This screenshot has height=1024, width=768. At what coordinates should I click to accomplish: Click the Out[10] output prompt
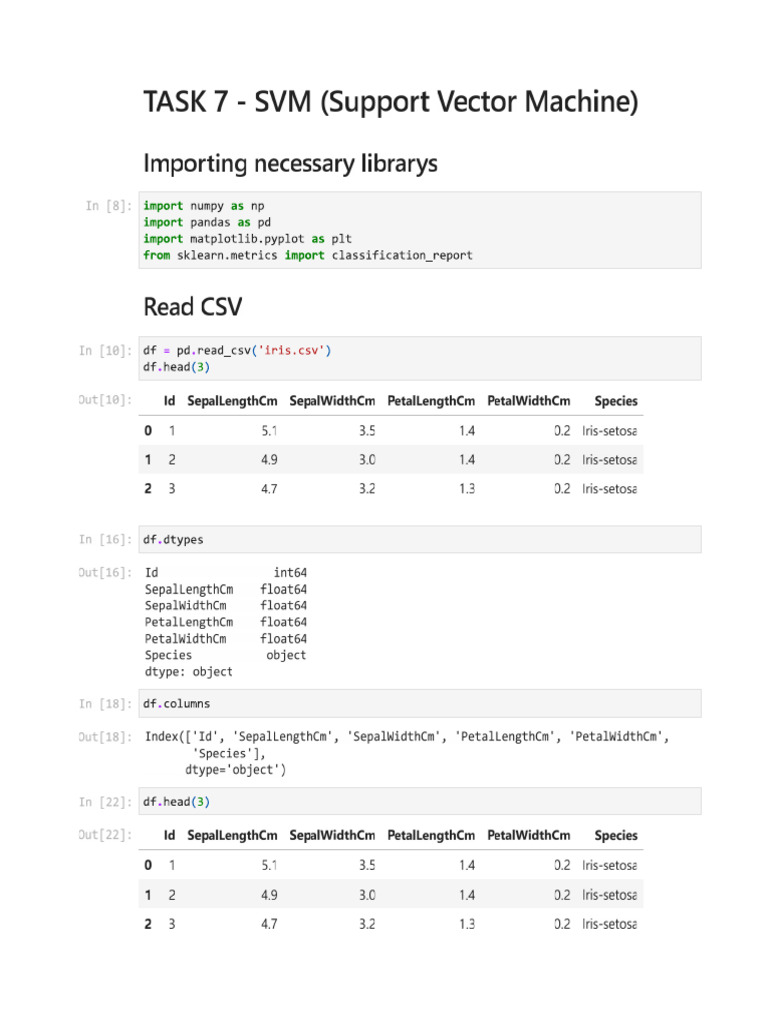coord(105,401)
